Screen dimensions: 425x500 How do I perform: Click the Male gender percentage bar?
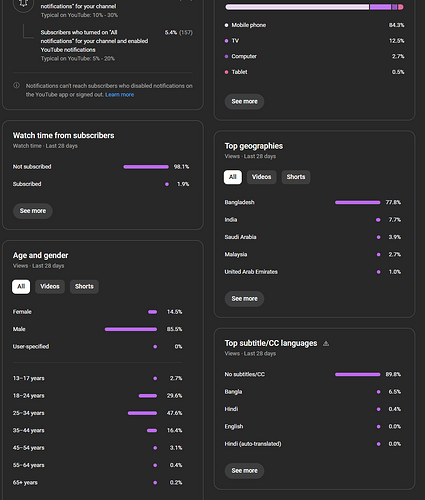click(x=131, y=329)
